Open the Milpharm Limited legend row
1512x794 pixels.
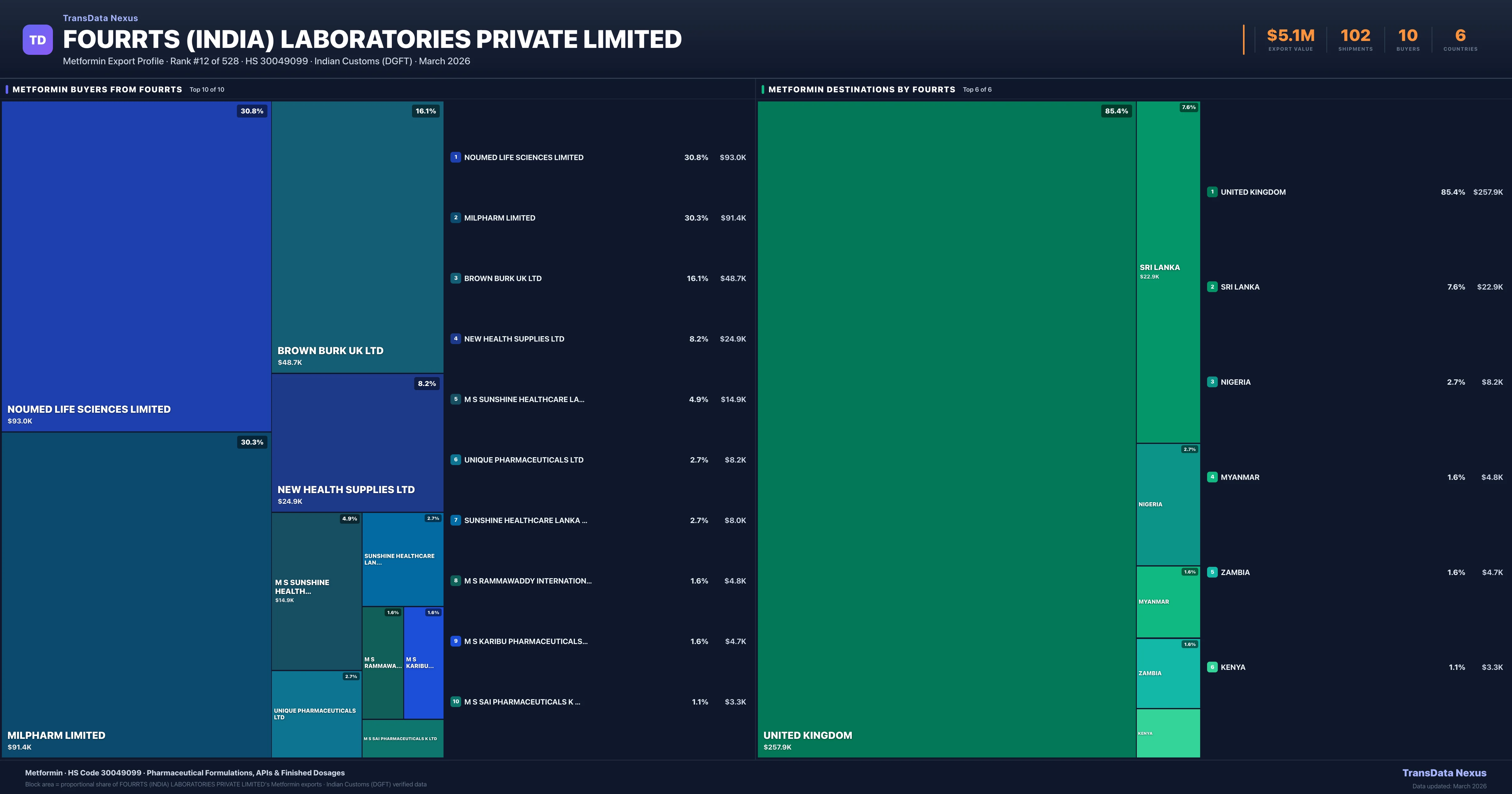pyautogui.click(x=500, y=218)
